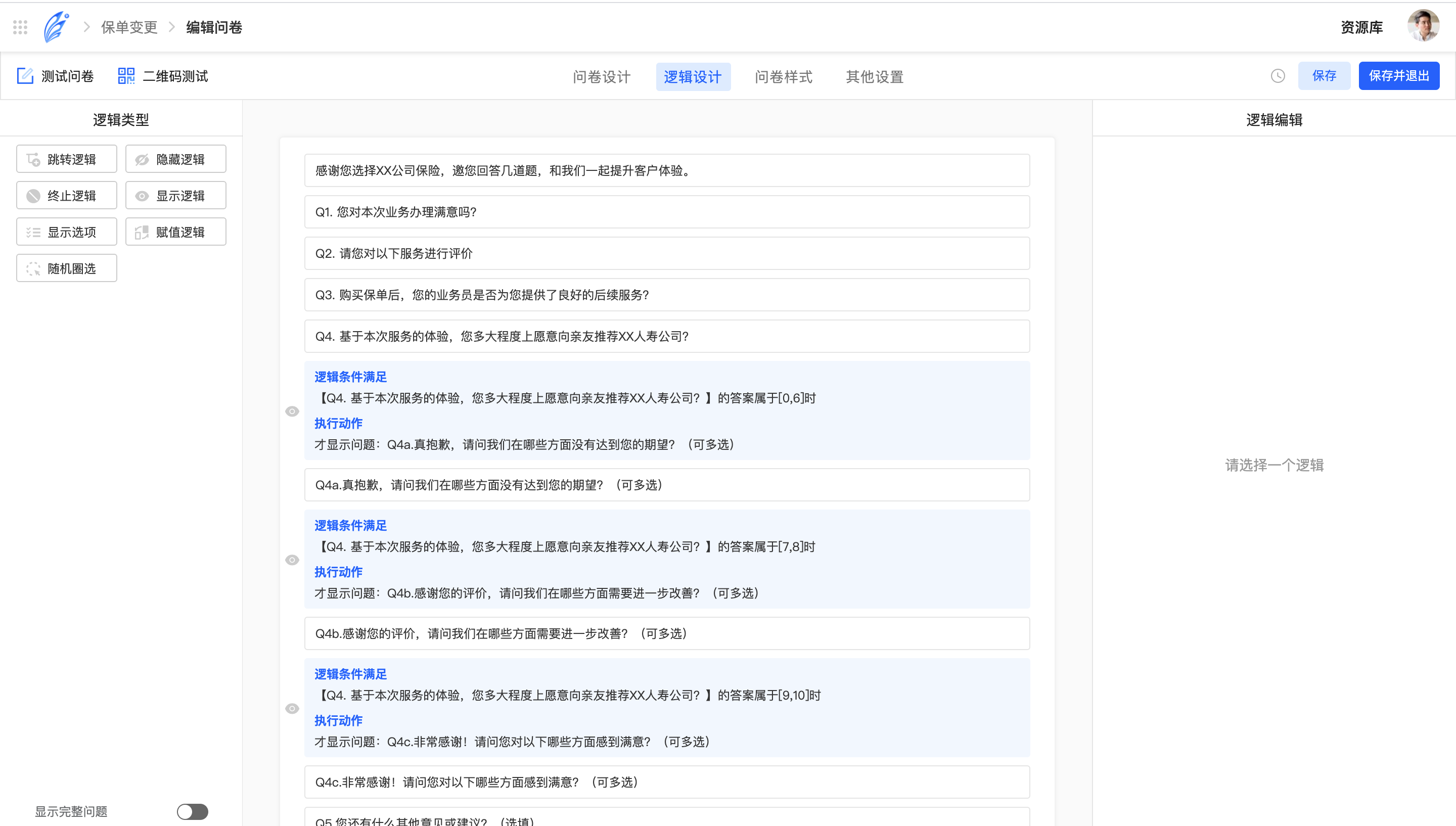The image size is (1456, 826).
Task: Click the assign icon in 赋值逻辑
Action: tap(142, 232)
